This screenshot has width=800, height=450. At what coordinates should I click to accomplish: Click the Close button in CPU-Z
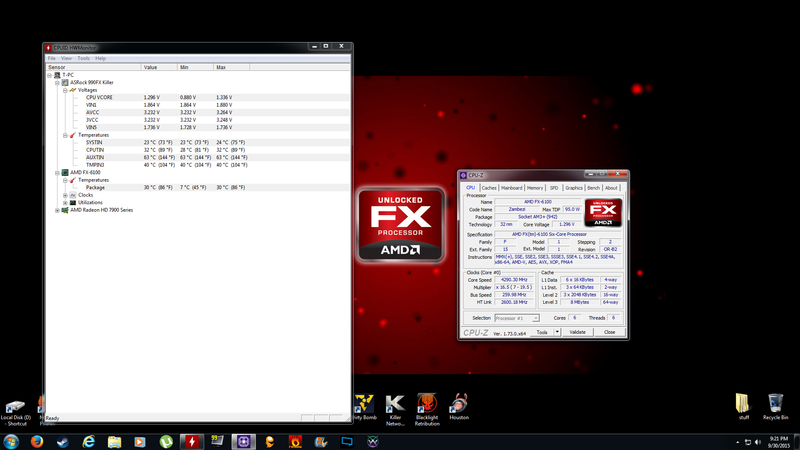(609, 332)
